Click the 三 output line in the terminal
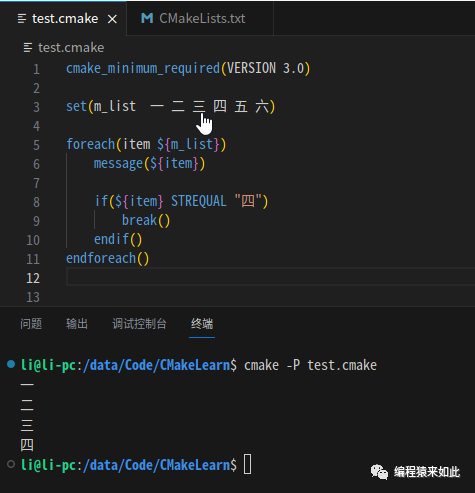Viewport: 475px width, 493px height. [27, 425]
